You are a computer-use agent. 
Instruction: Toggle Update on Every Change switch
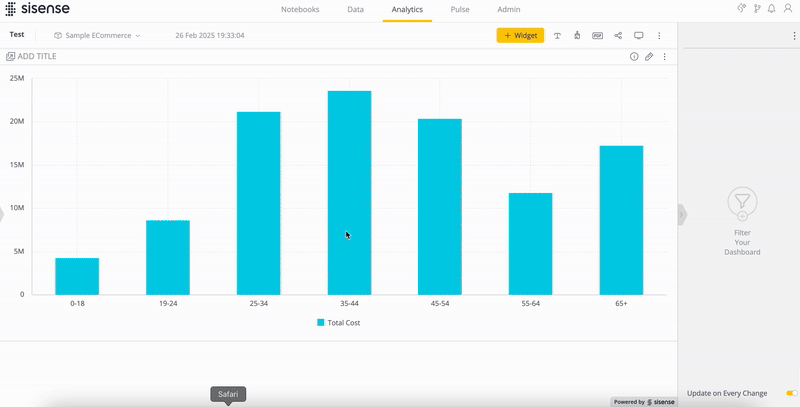coord(791,393)
